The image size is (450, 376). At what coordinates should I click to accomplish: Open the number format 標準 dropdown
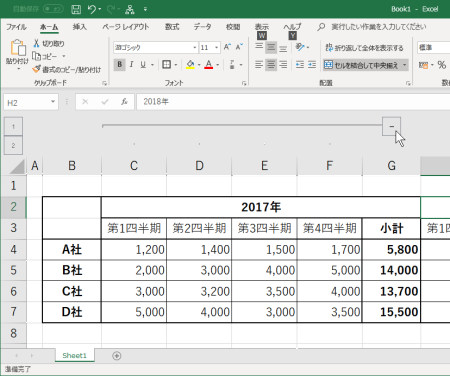tap(434, 48)
